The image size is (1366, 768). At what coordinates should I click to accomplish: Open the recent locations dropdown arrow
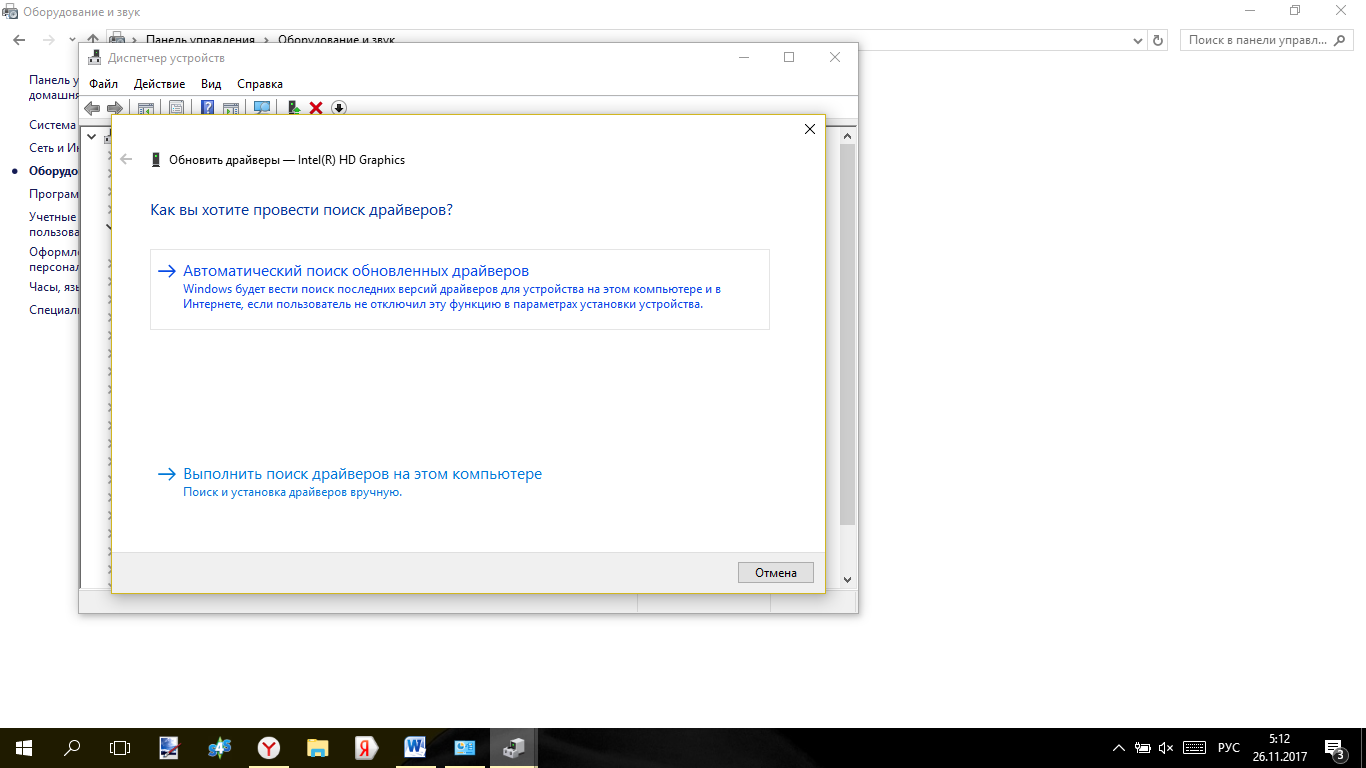72,40
